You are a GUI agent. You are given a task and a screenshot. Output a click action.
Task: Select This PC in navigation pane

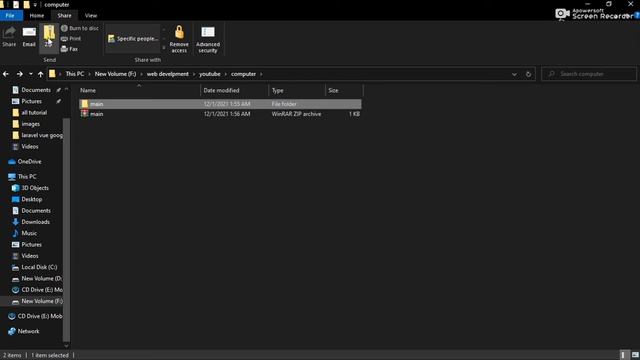coord(27,177)
